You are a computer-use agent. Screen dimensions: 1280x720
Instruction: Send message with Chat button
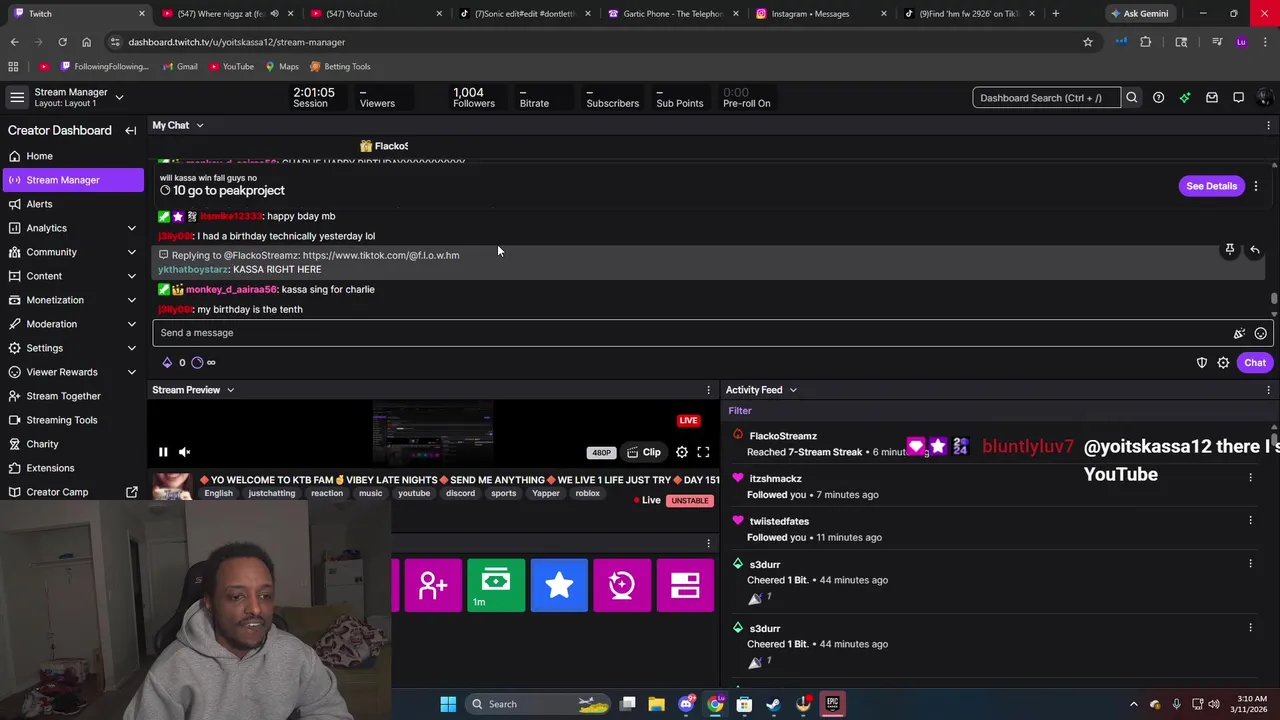[x=1255, y=363]
